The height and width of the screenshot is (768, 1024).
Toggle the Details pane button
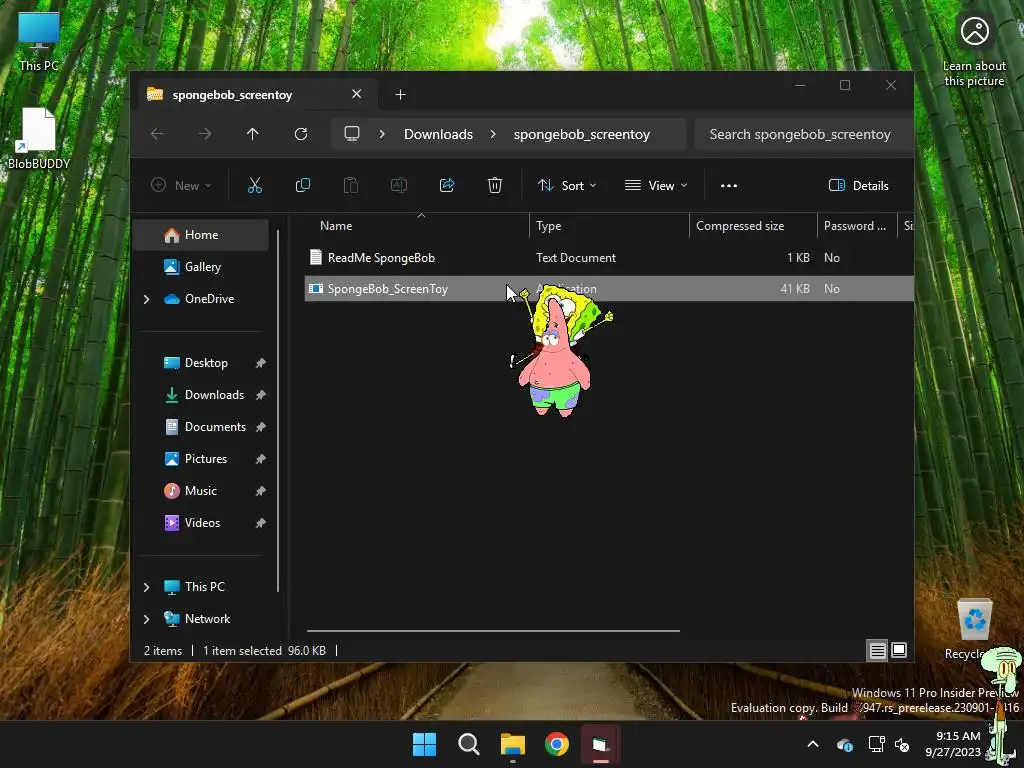[x=858, y=185]
